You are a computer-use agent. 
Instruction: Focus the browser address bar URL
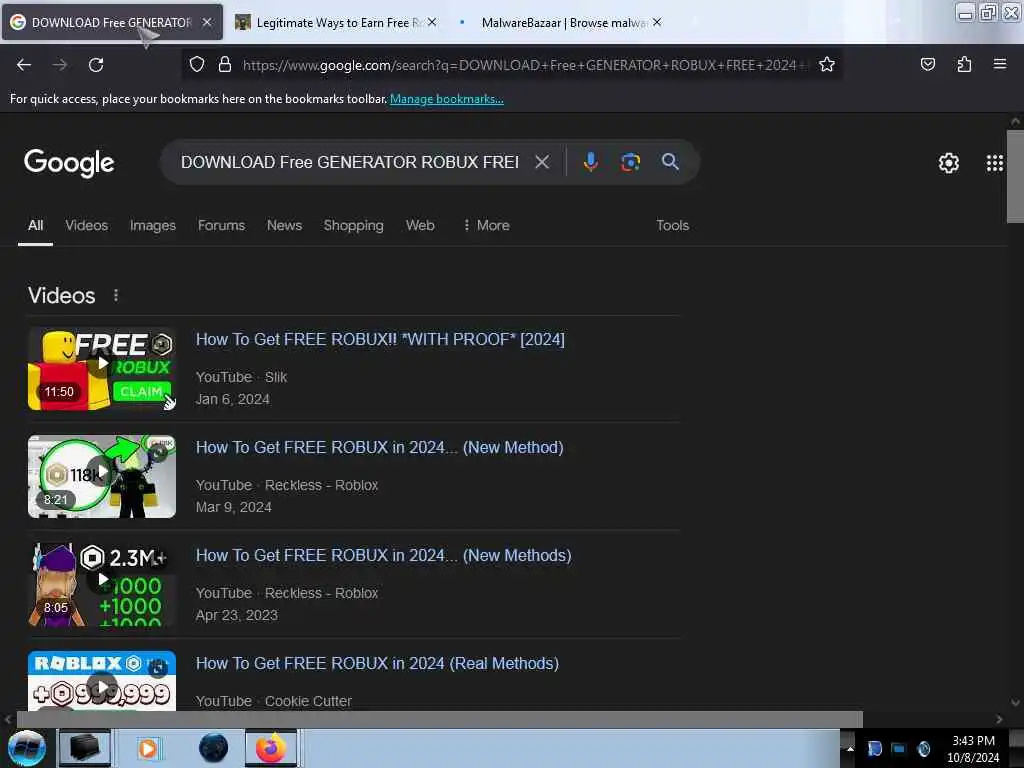525,65
